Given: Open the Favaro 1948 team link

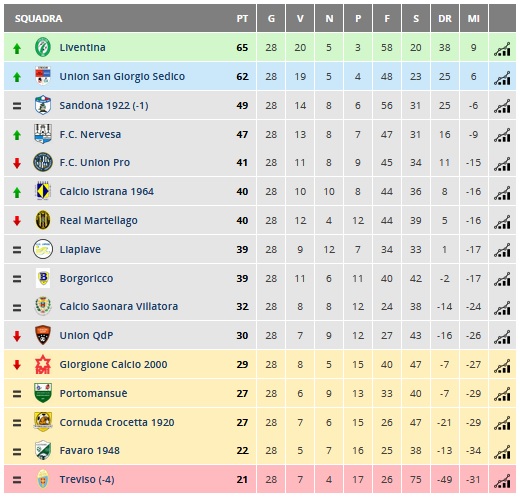Looking at the screenshot, I should point(89,451).
